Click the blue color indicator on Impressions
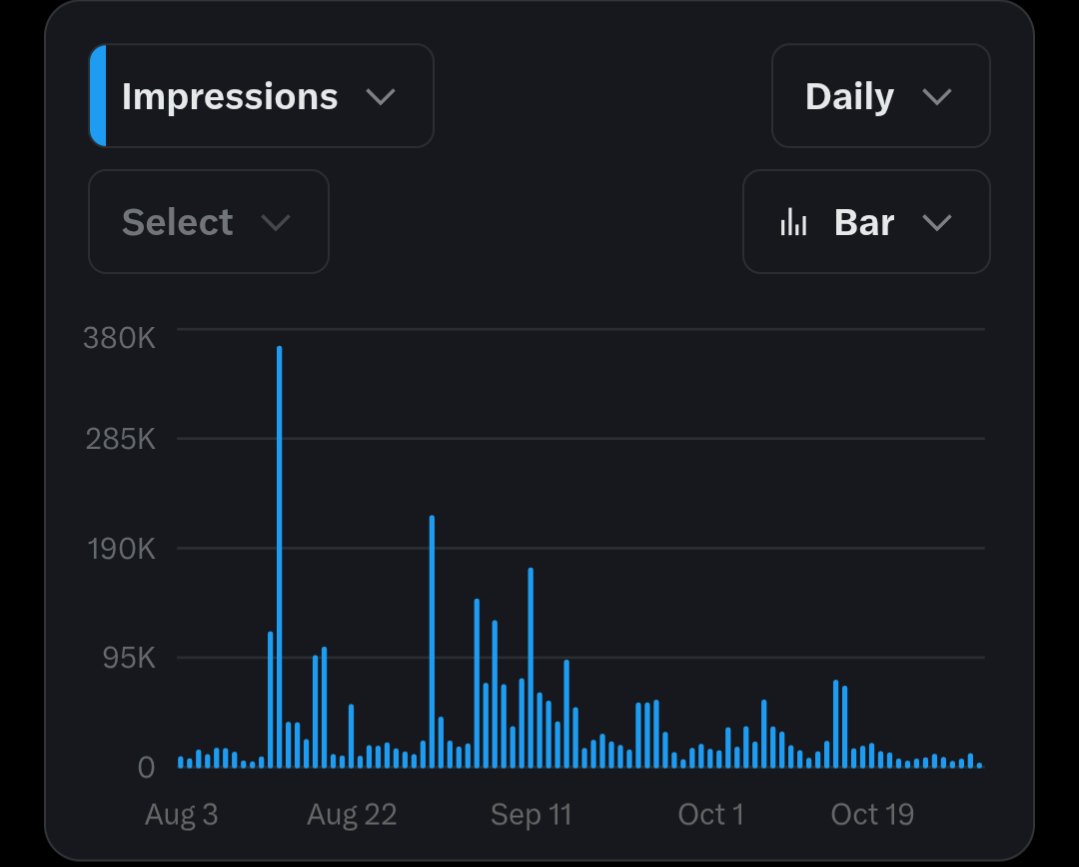 pyautogui.click(x=98, y=96)
